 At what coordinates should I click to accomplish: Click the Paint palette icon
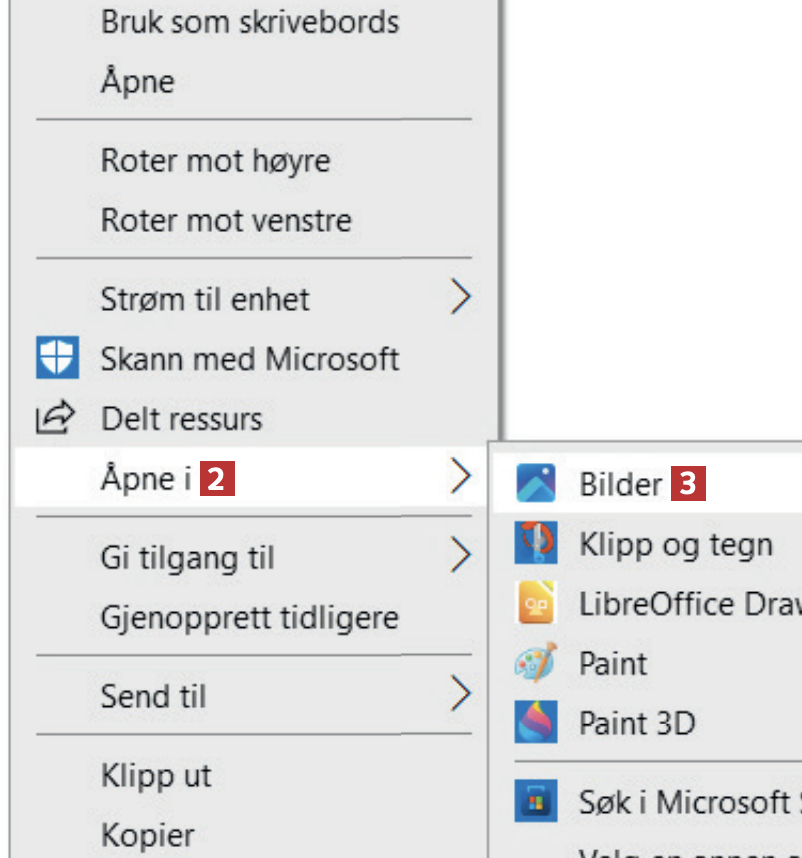tap(536, 663)
